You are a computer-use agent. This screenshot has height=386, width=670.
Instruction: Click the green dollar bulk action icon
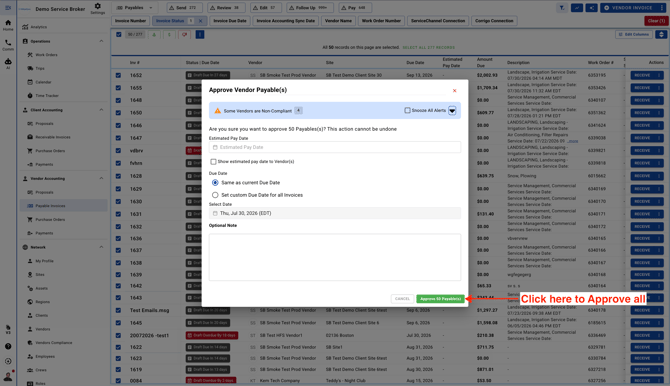tap(169, 35)
